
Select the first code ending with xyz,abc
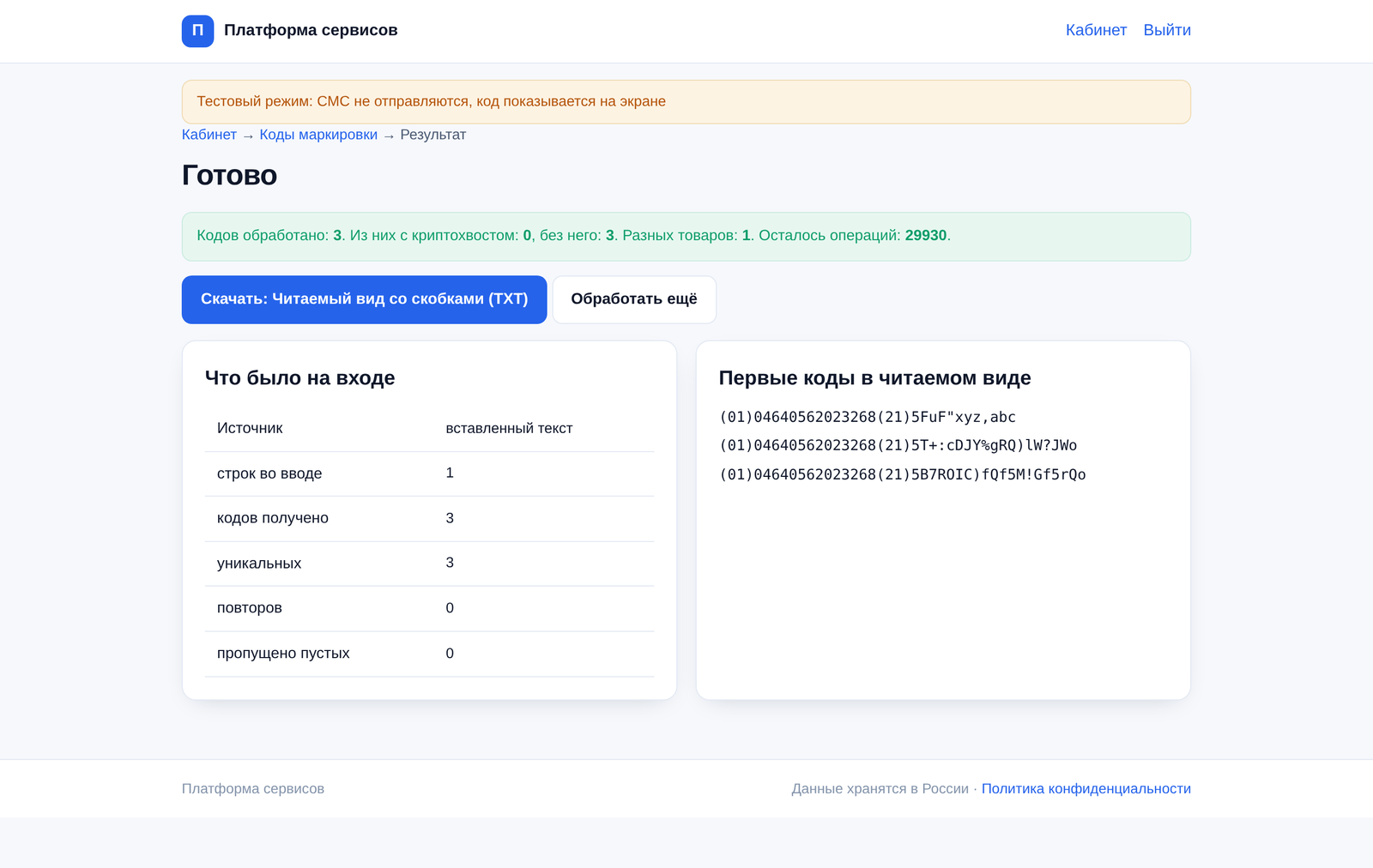868,417
